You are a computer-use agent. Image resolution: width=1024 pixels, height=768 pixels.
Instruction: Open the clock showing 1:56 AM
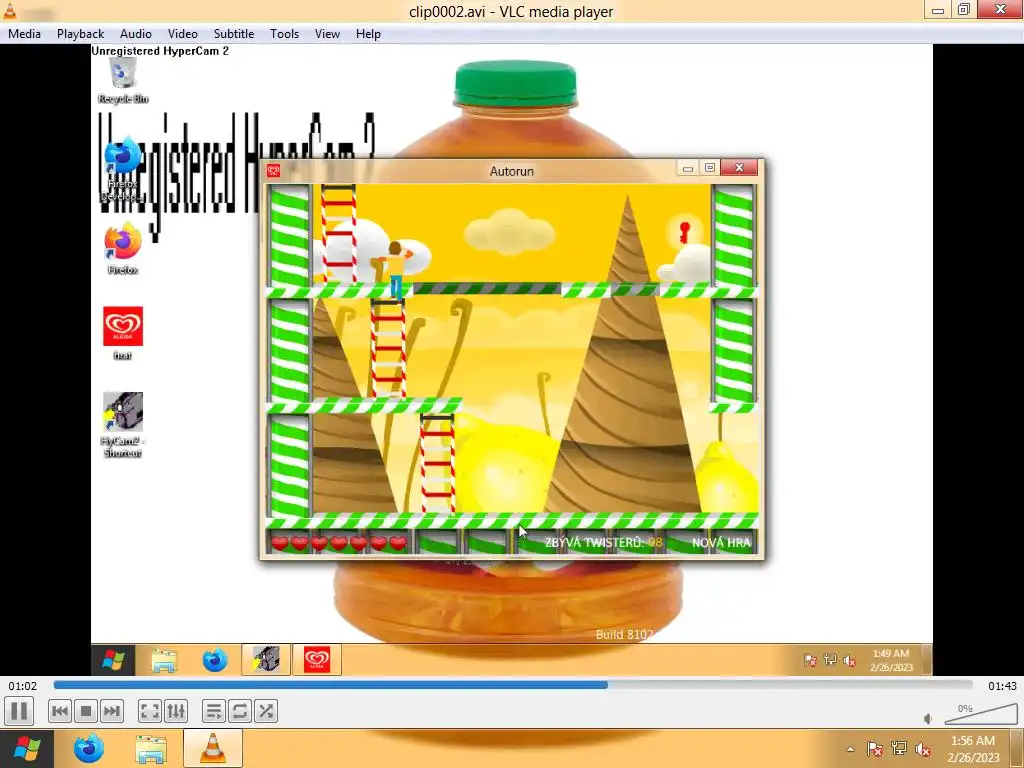pyautogui.click(x=973, y=749)
